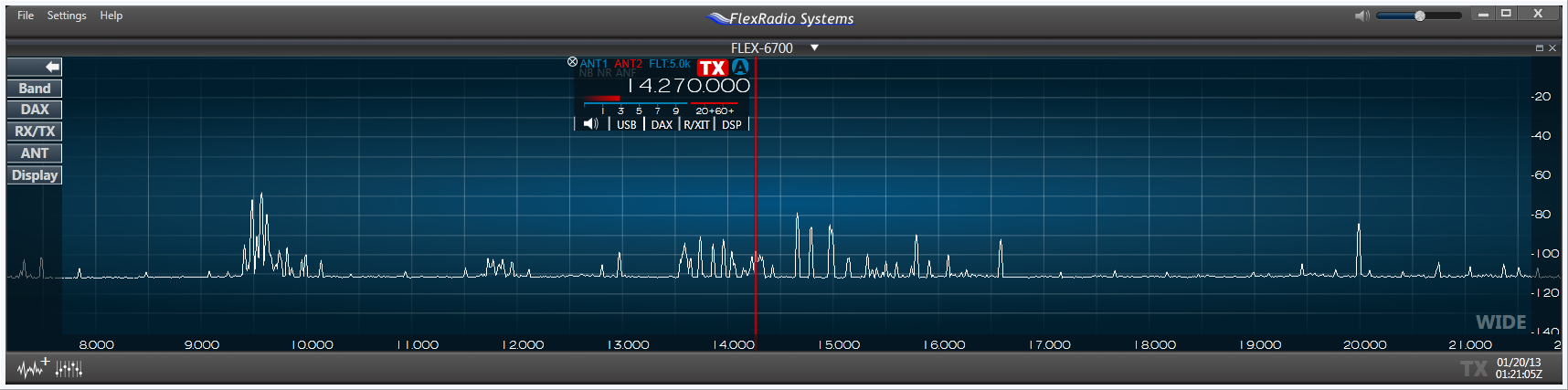Toggle the slice TX indicator
The height and width of the screenshot is (390, 1568).
click(x=712, y=68)
